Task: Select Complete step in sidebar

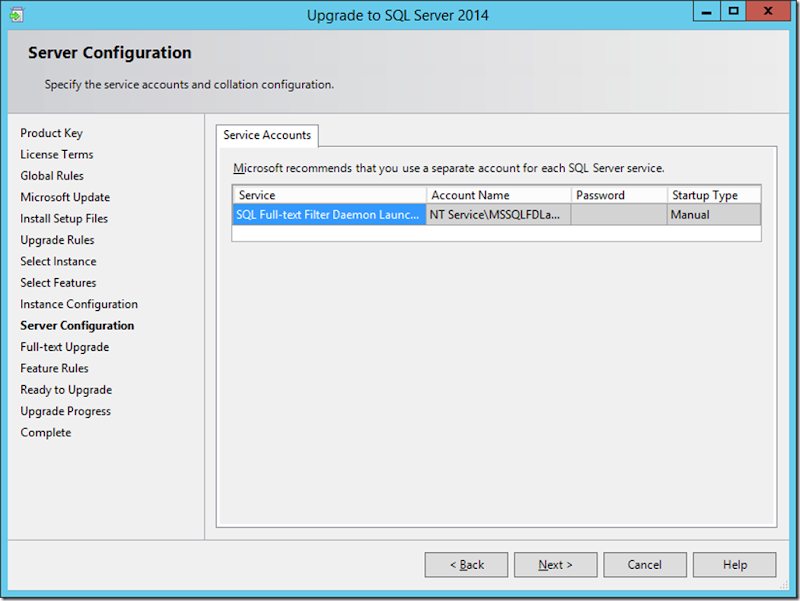Action: point(46,433)
